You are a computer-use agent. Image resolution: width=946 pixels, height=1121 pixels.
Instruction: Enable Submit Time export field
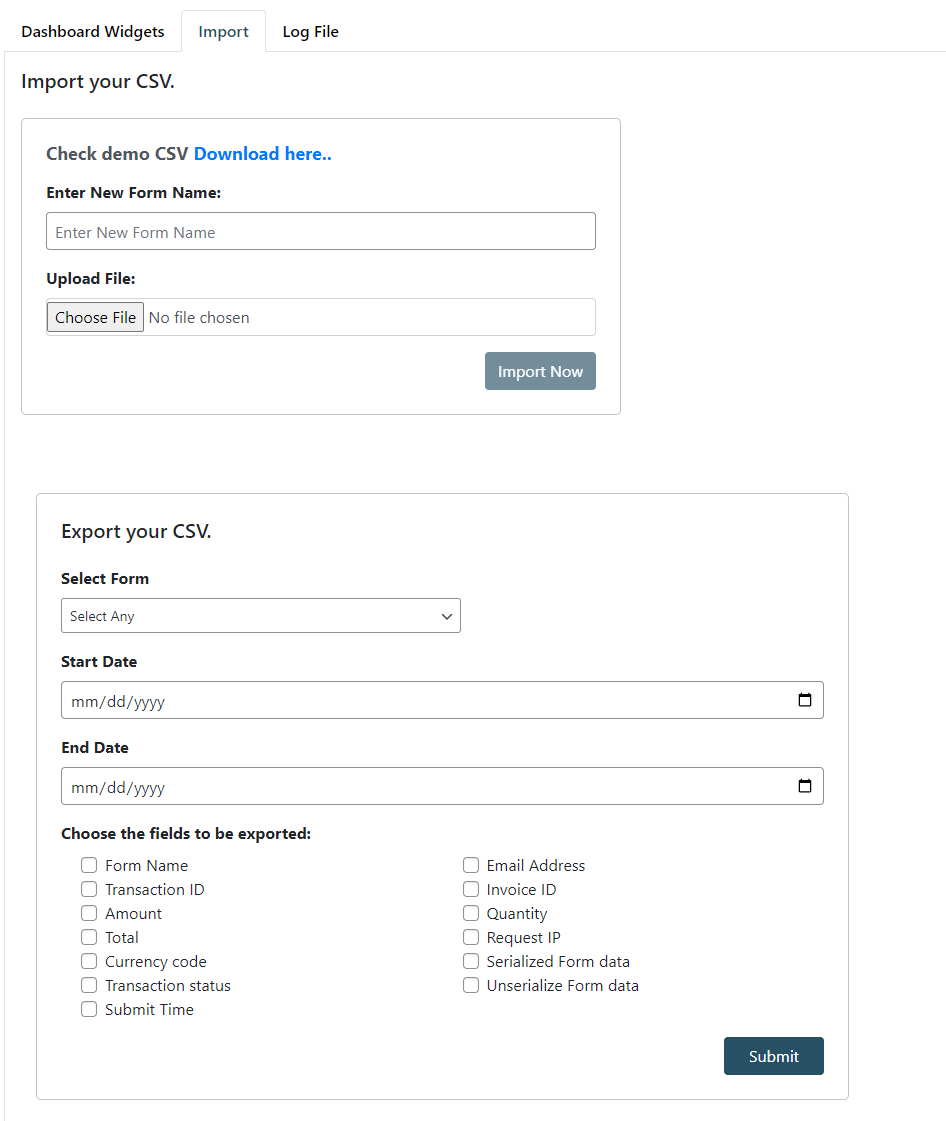pyautogui.click(x=89, y=1010)
